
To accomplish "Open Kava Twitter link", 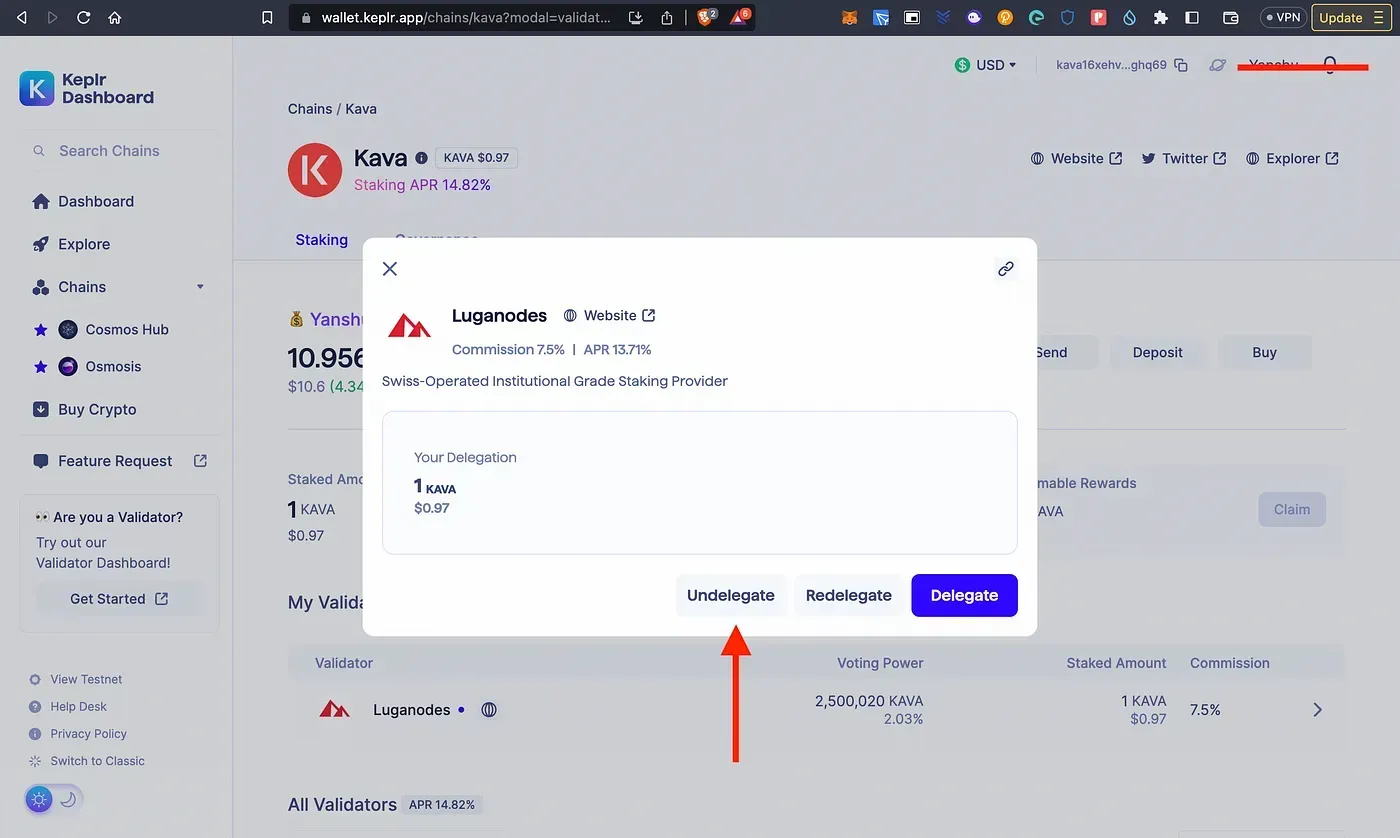I will pyautogui.click(x=1184, y=158).
